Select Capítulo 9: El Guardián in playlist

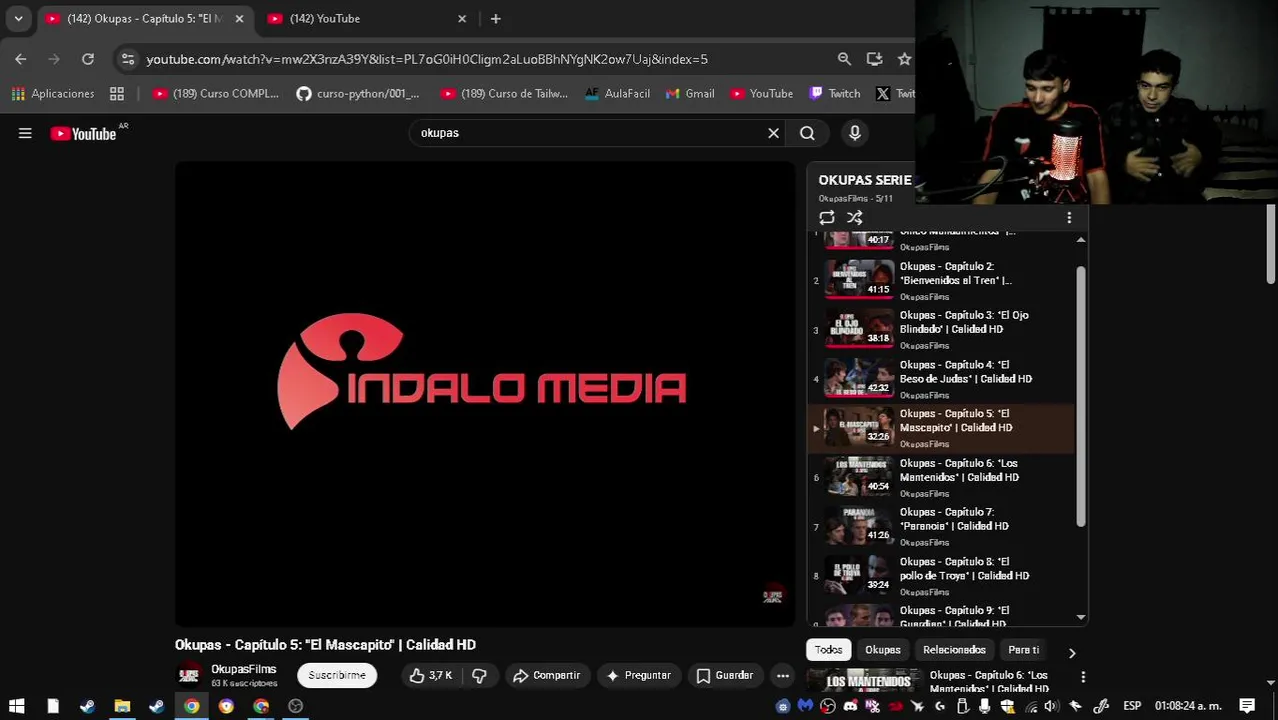click(x=940, y=615)
